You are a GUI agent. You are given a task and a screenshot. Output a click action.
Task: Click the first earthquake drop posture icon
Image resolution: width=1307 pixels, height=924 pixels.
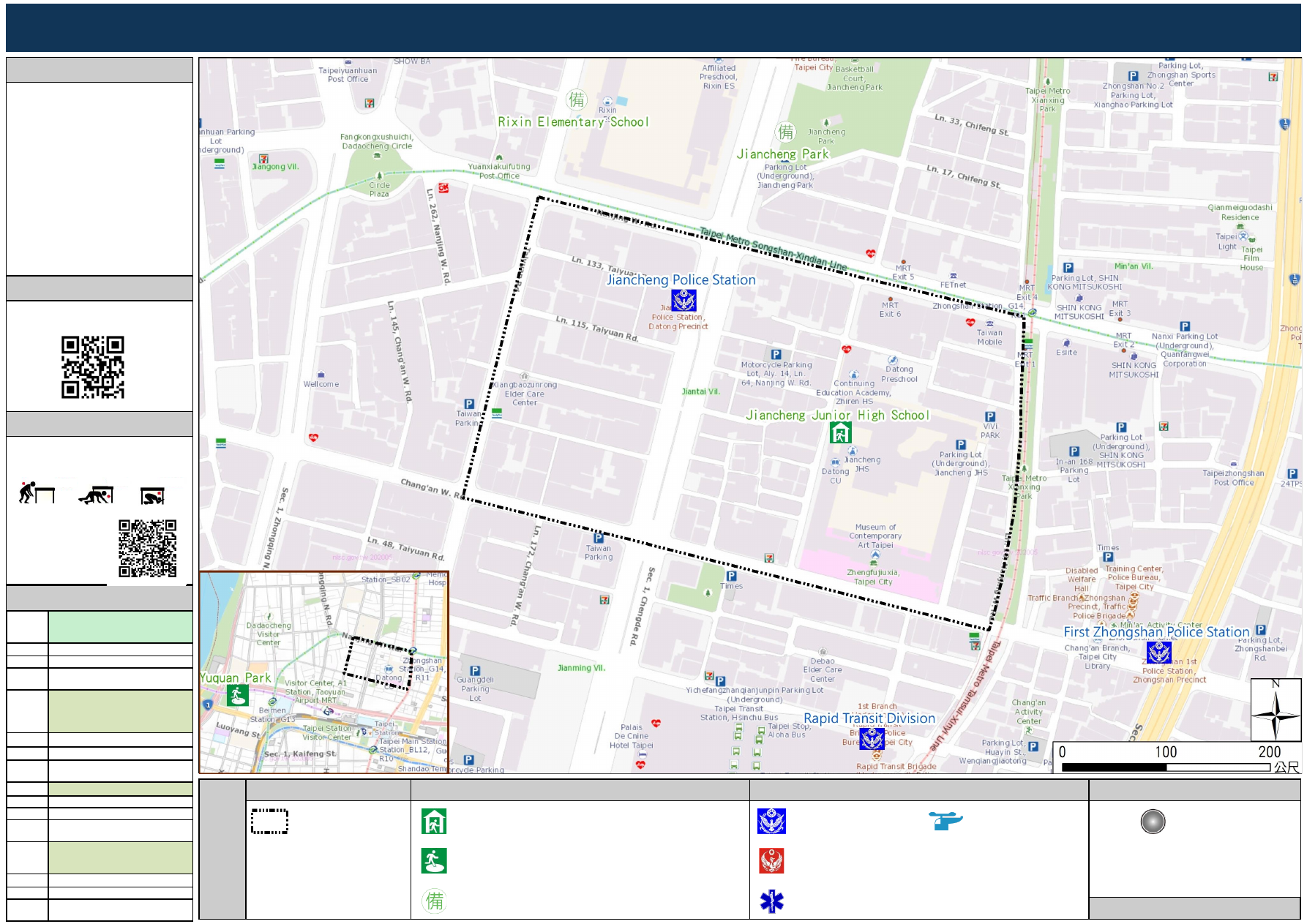click(x=37, y=493)
